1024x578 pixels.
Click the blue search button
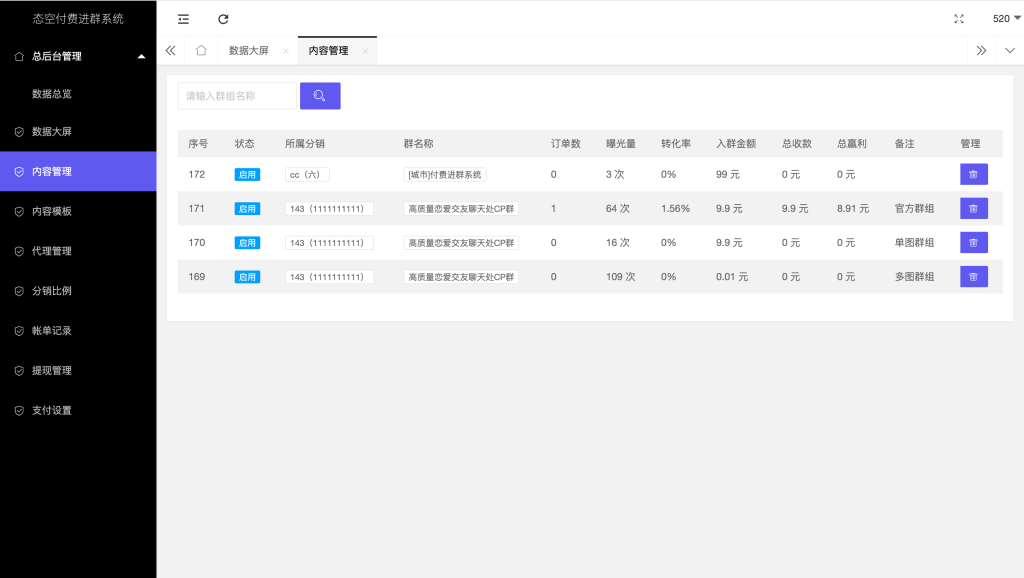[x=319, y=95]
